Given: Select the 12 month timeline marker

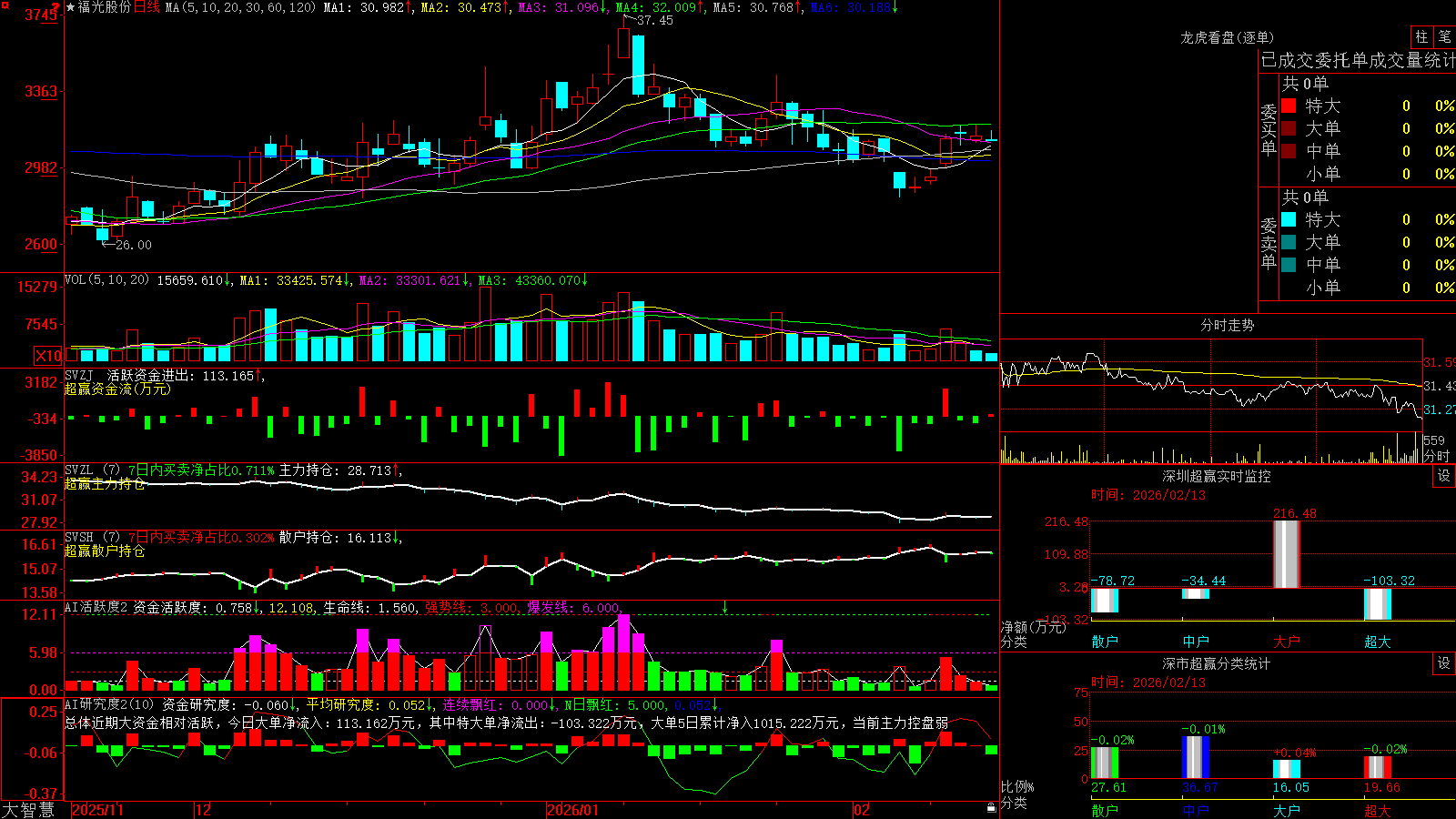Looking at the screenshot, I should click(x=204, y=810).
